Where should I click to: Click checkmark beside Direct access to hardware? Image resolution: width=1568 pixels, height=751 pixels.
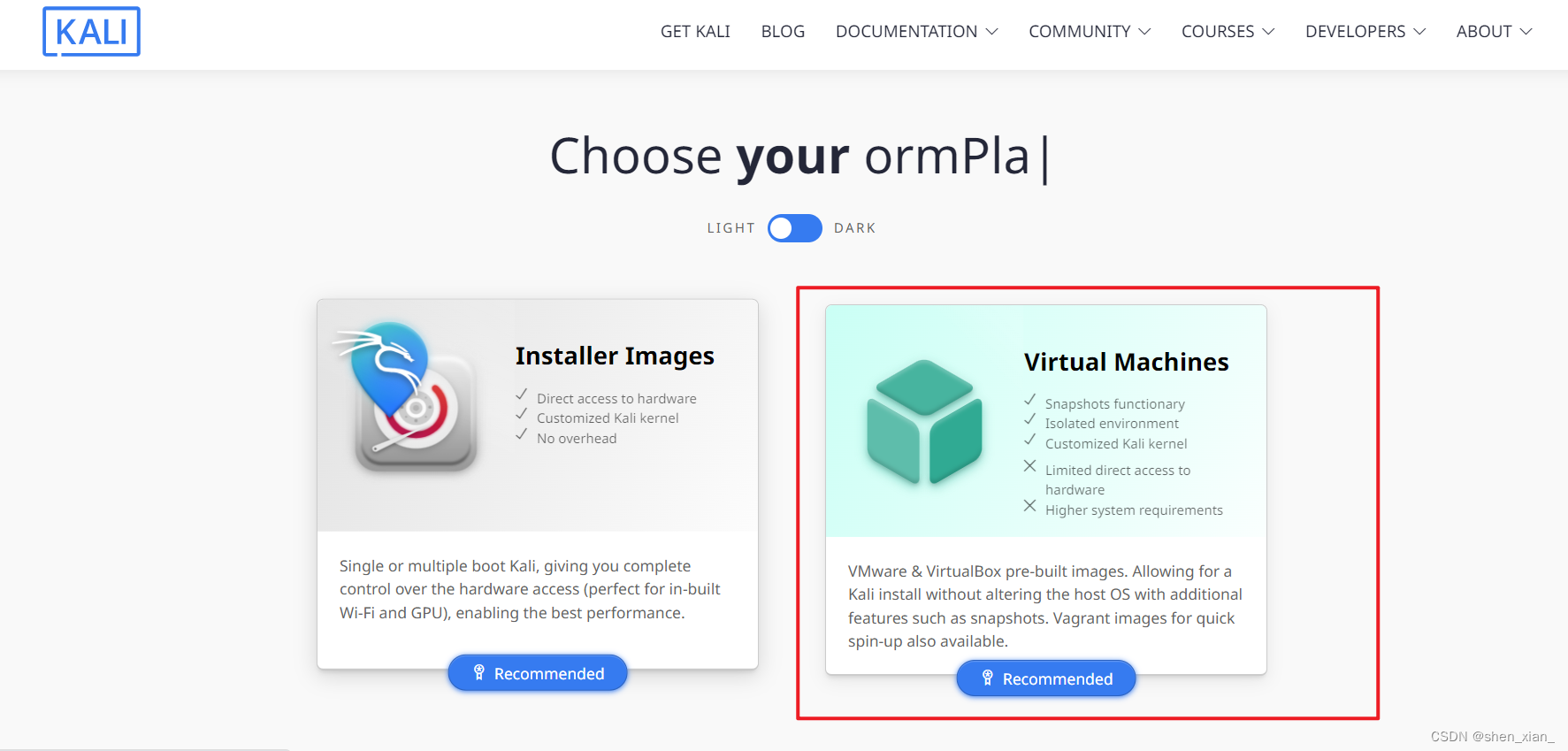pos(522,395)
